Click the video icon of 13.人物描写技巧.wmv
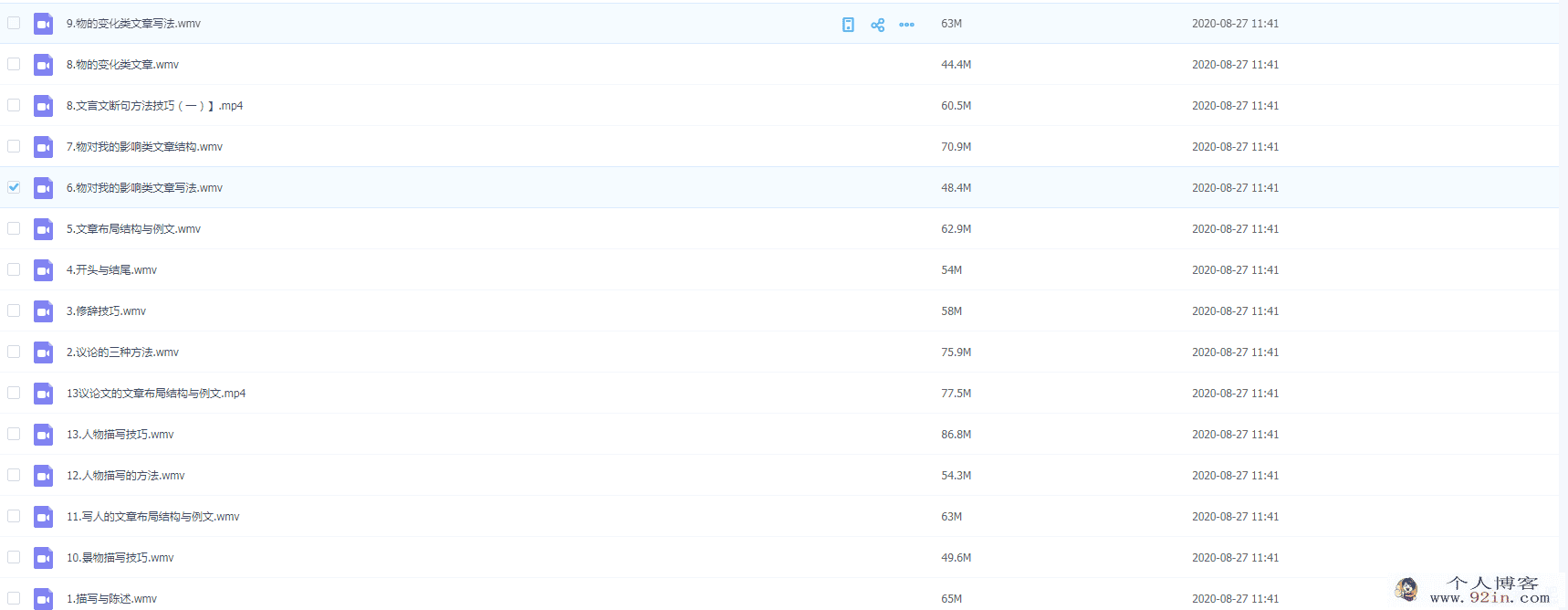 (x=43, y=435)
